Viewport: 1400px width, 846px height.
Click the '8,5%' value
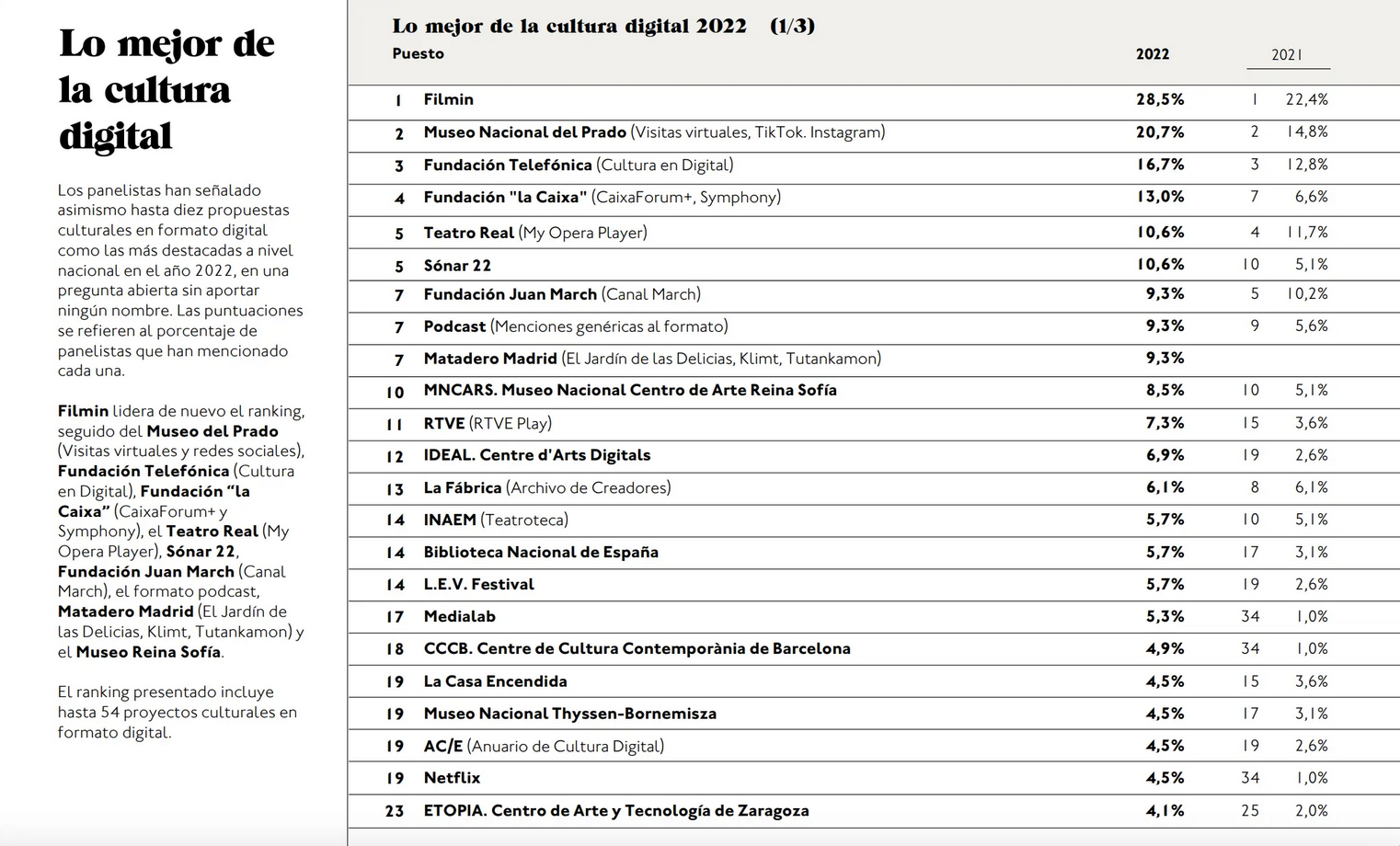click(1165, 390)
